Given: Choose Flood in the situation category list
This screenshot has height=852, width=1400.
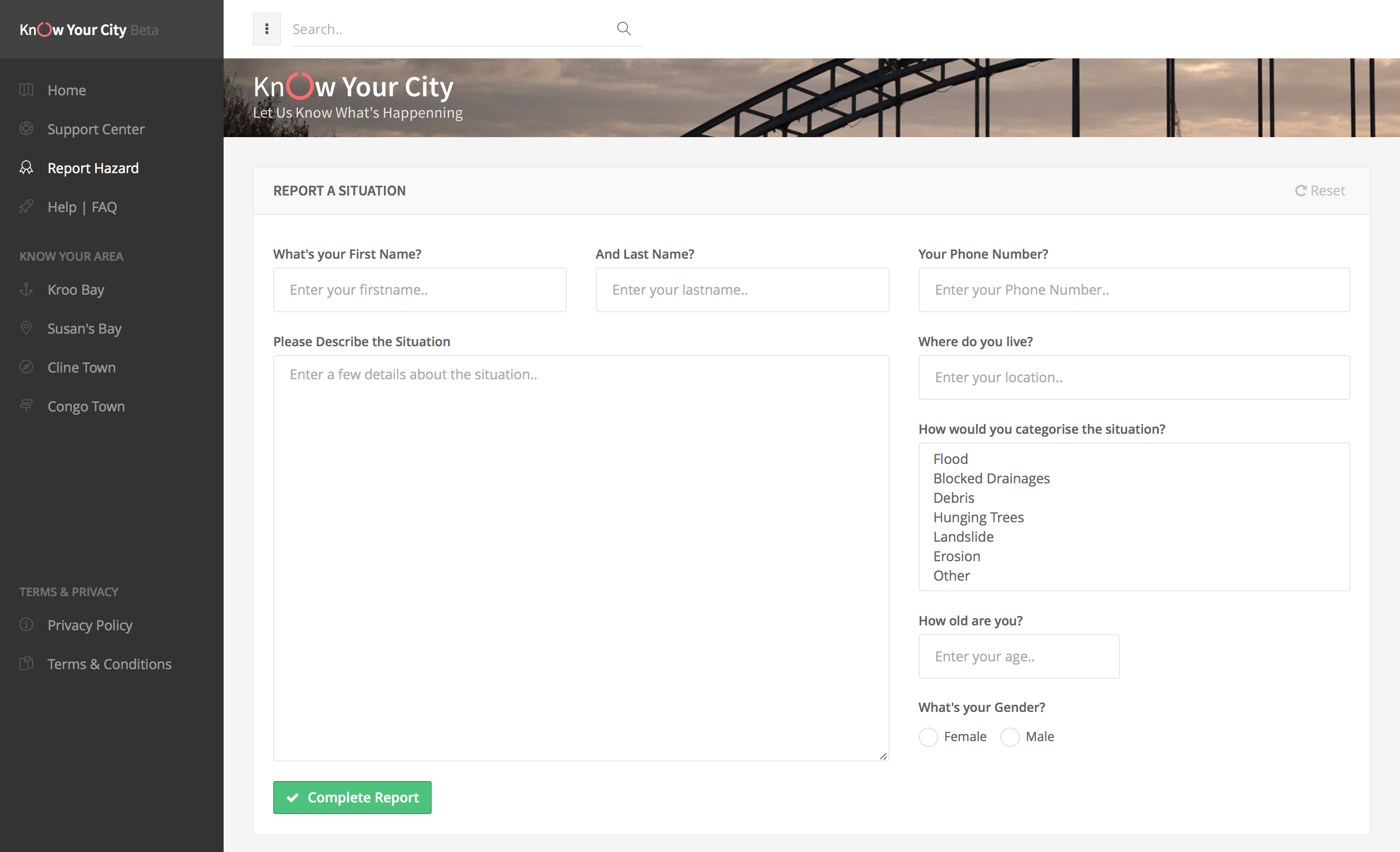Looking at the screenshot, I should pos(950,459).
